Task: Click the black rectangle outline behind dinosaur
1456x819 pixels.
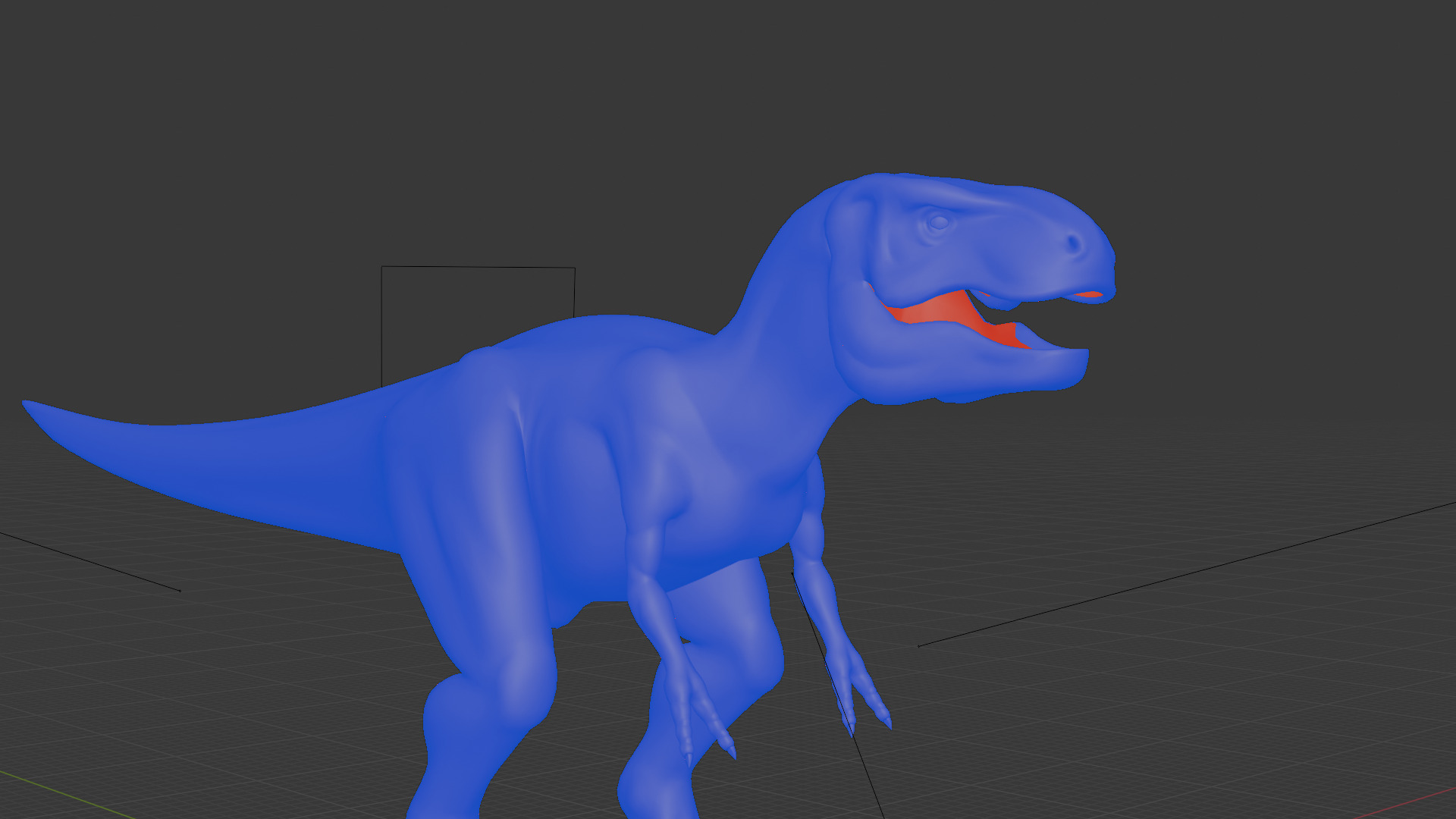Action: coord(478,267)
